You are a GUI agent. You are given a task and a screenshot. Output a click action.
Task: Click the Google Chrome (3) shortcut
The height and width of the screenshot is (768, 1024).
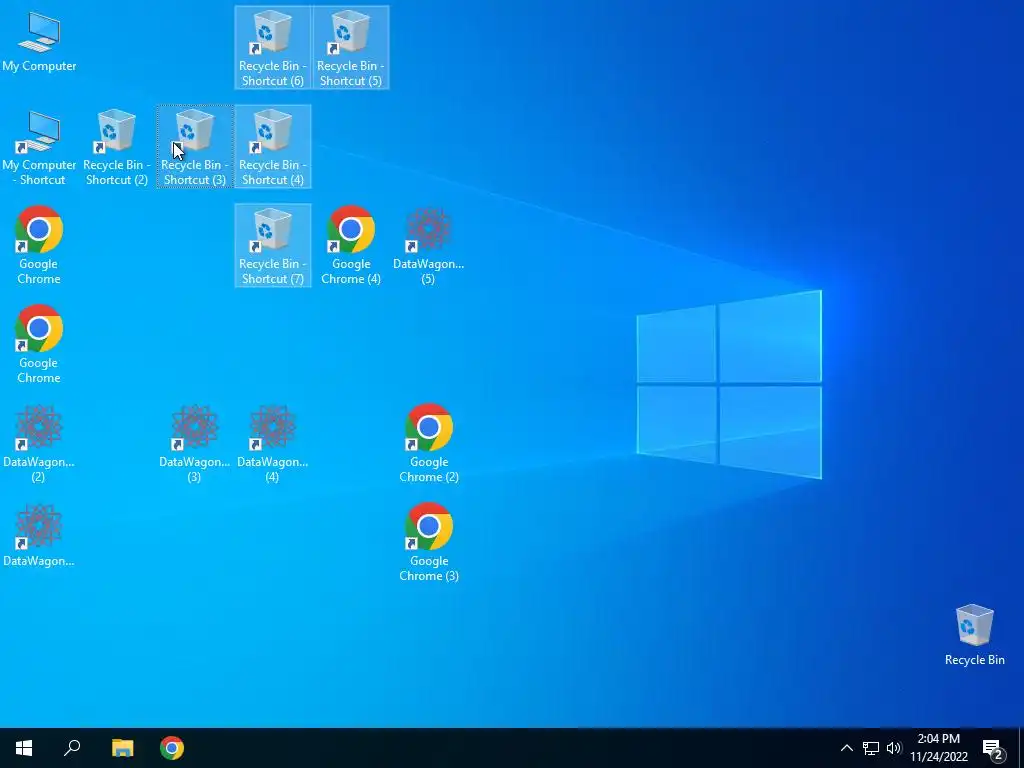click(429, 542)
